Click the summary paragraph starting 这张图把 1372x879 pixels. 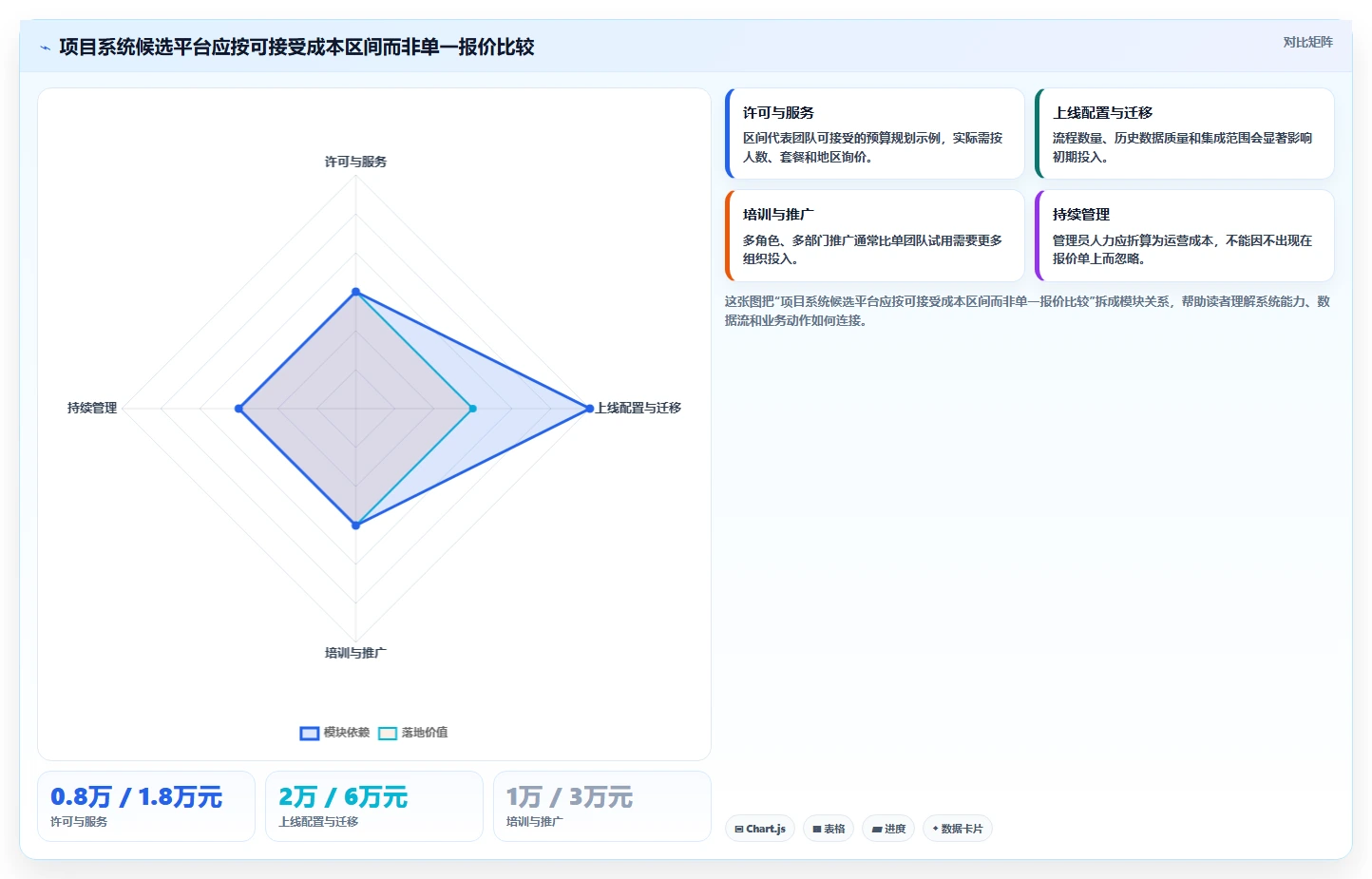coord(1027,311)
